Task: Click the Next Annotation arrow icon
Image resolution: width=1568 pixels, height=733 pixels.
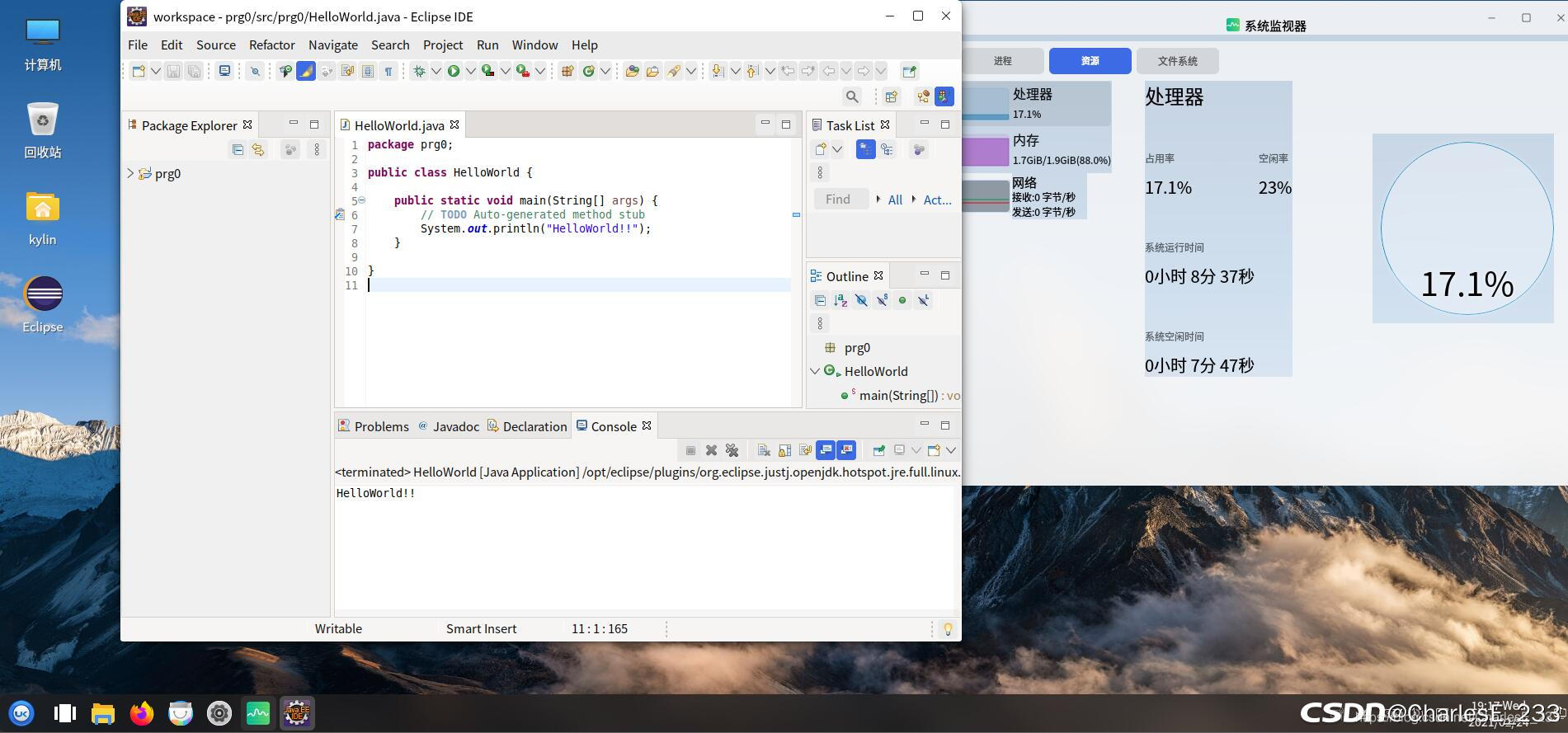Action: pos(718,72)
